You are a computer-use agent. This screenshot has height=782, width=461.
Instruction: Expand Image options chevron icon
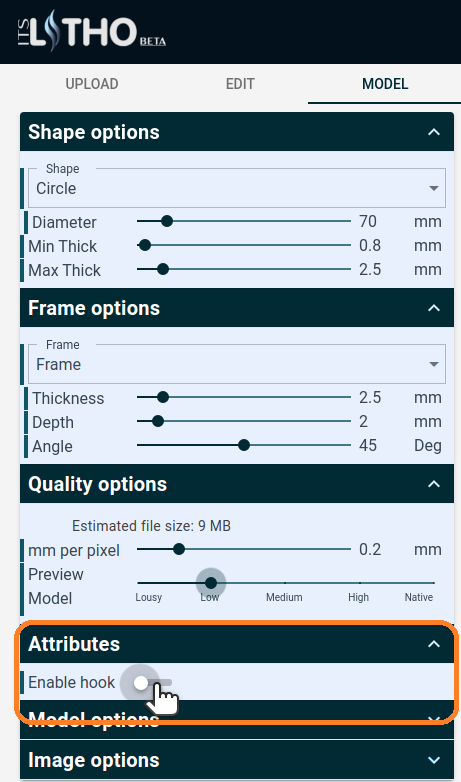coord(434,760)
